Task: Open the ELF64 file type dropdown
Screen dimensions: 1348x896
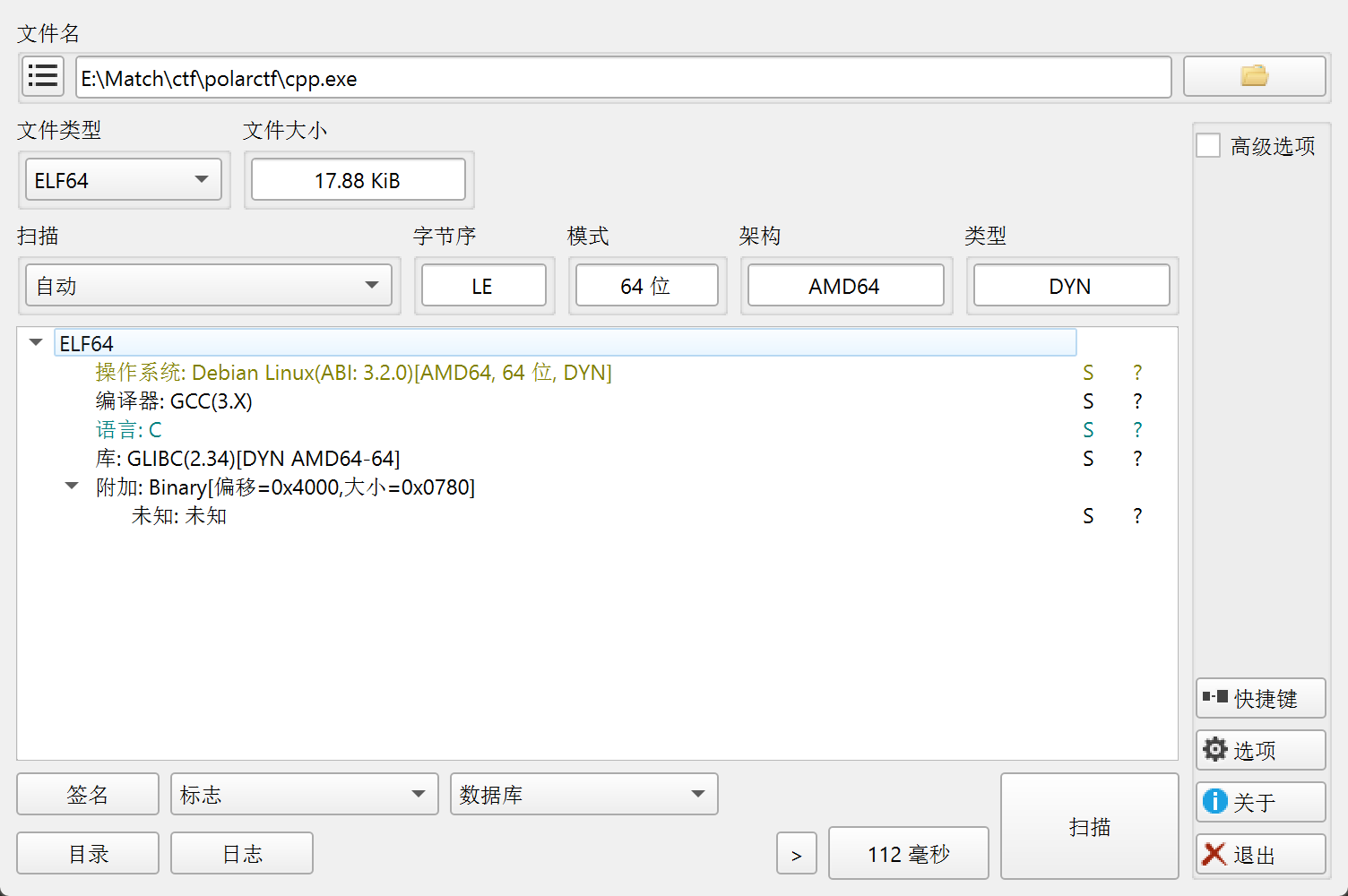Action: [x=124, y=180]
